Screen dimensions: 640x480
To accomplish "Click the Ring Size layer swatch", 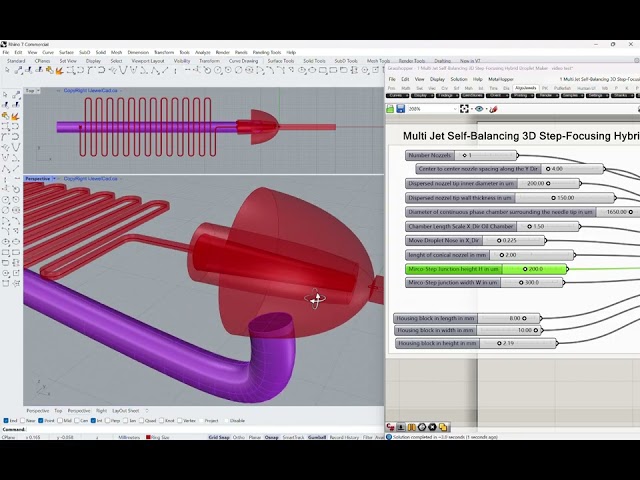I will coord(149,437).
